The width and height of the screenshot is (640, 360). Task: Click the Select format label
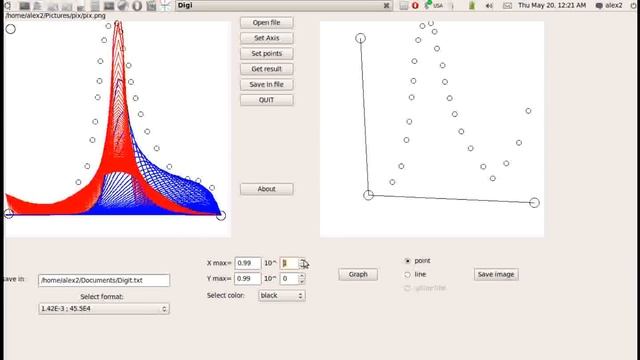(102, 297)
